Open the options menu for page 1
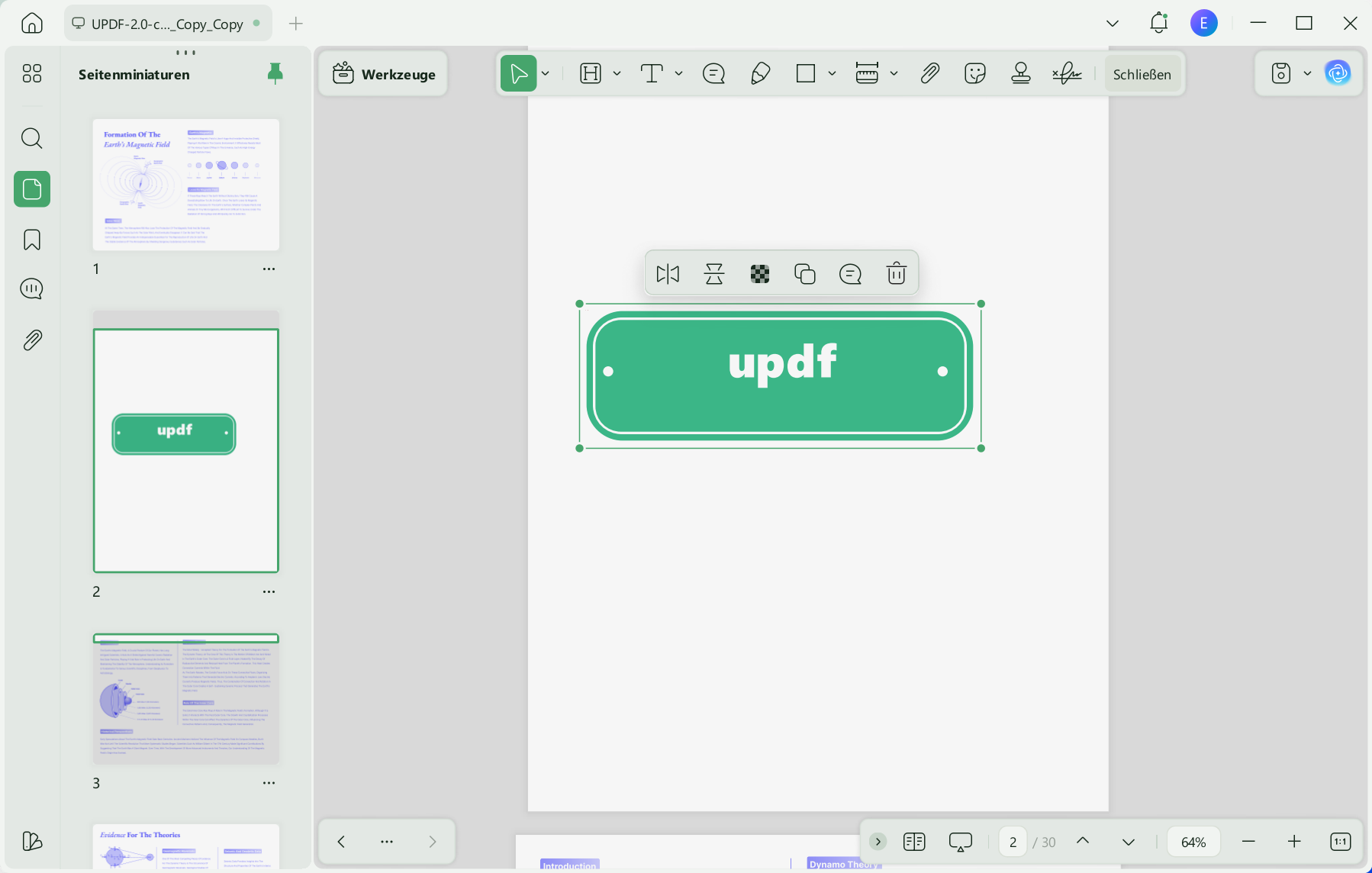Viewport: 1372px width, 873px height. coord(269,269)
